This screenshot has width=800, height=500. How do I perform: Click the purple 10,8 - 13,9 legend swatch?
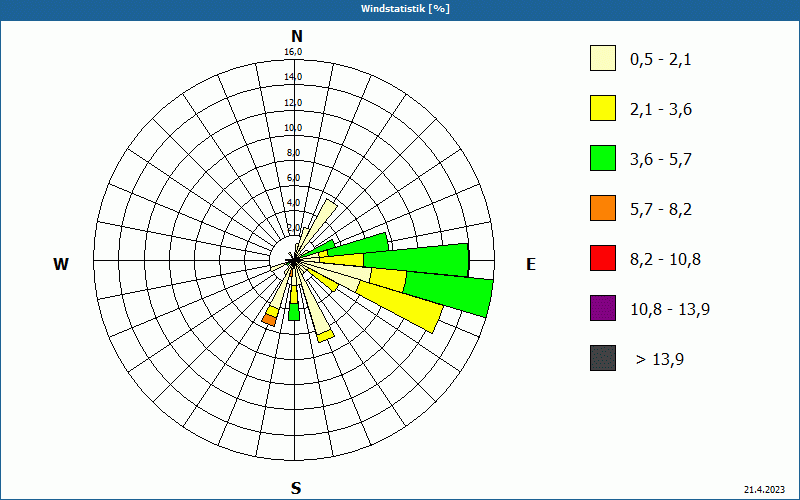(x=603, y=308)
